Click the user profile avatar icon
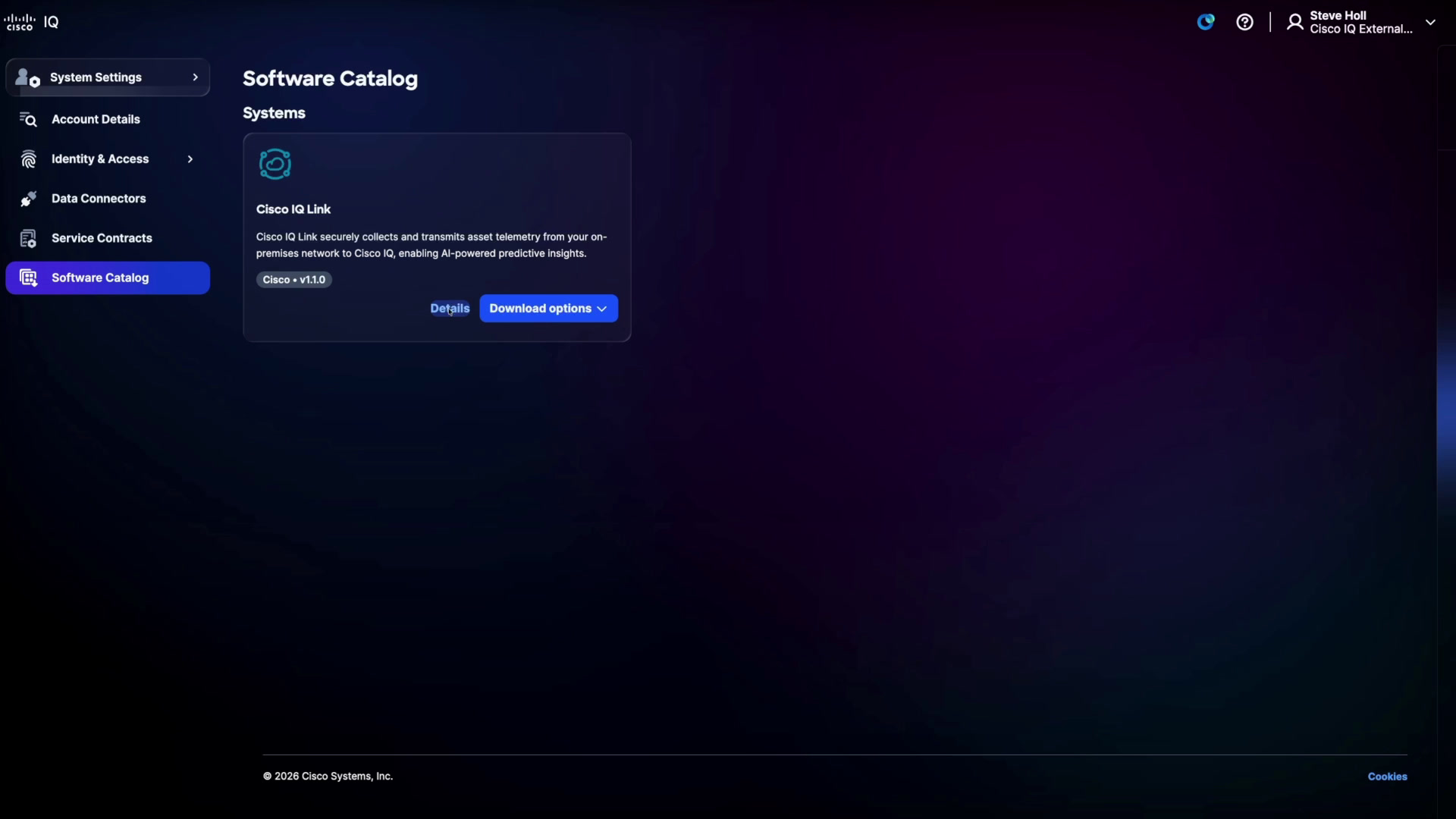The image size is (1456, 819). [x=1295, y=22]
